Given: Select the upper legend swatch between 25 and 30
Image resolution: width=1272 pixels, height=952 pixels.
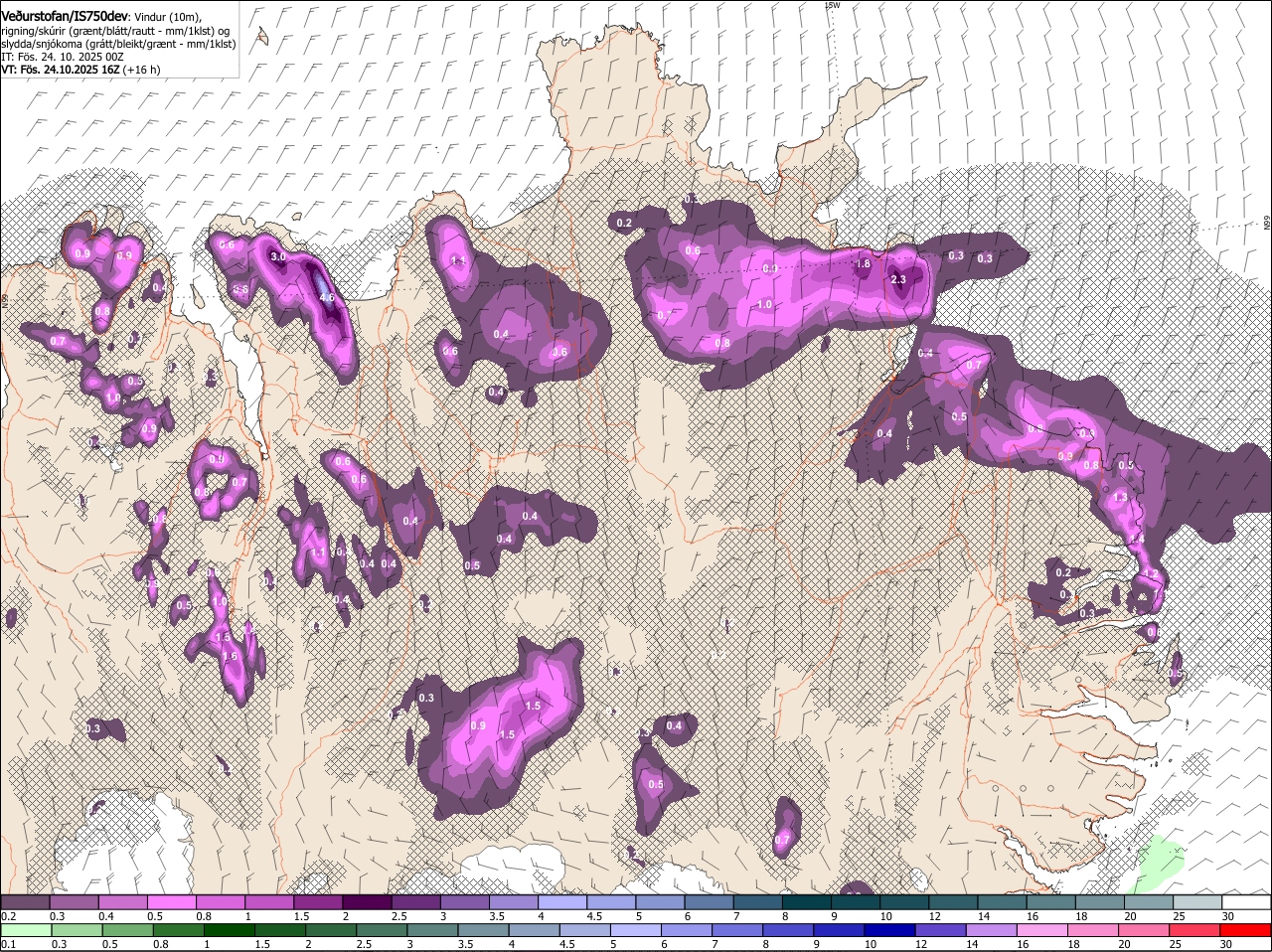Looking at the screenshot, I should point(1197,902).
